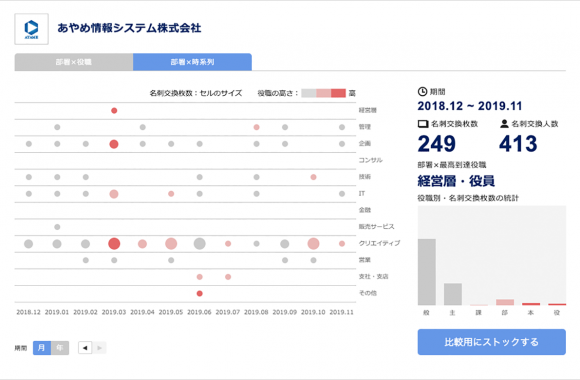Switch to the 部署×役職 tab
The height and width of the screenshot is (380, 580).
pos(74,62)
